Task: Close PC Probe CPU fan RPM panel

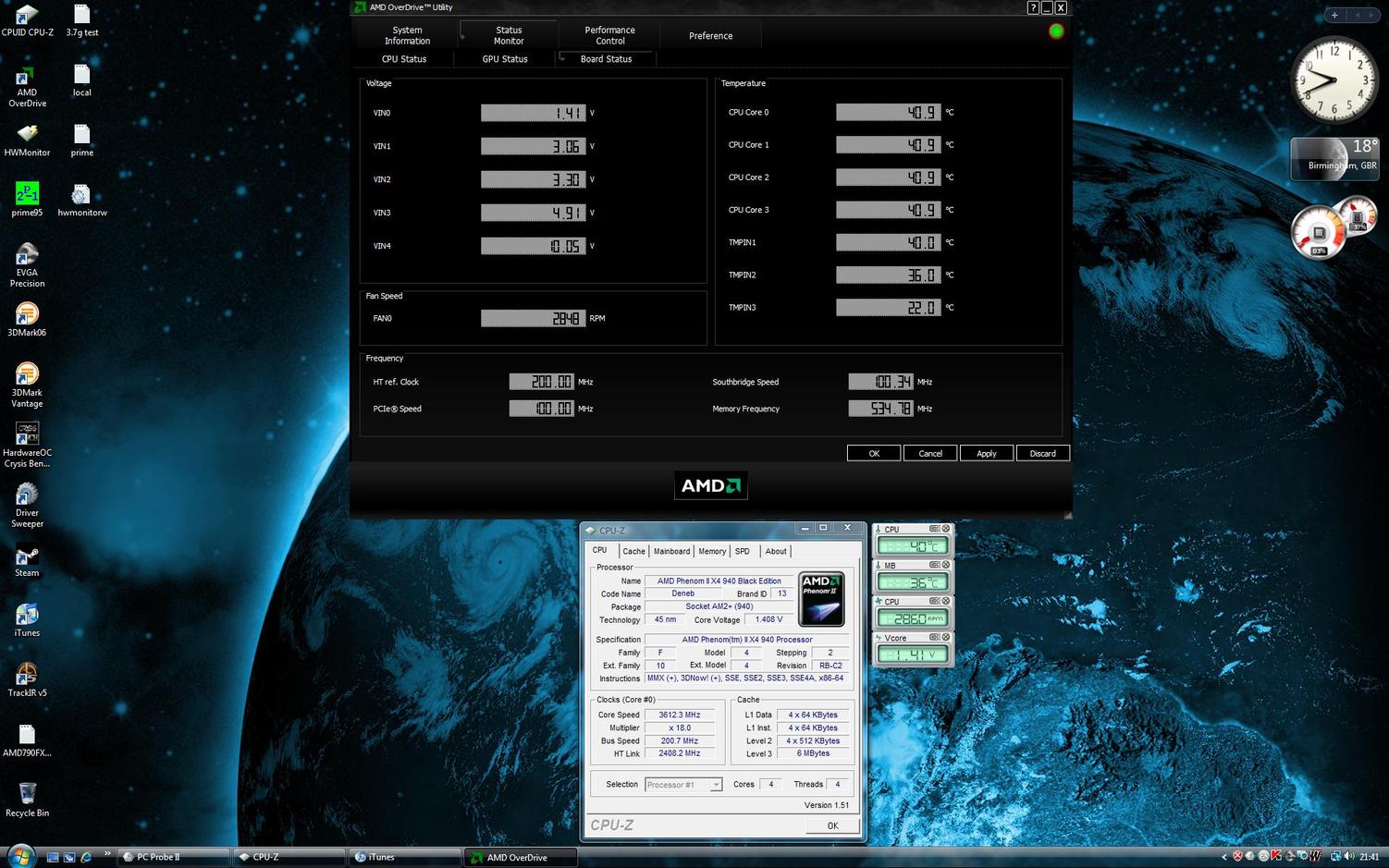Action: pyautogui.click(x=946, y=601)
